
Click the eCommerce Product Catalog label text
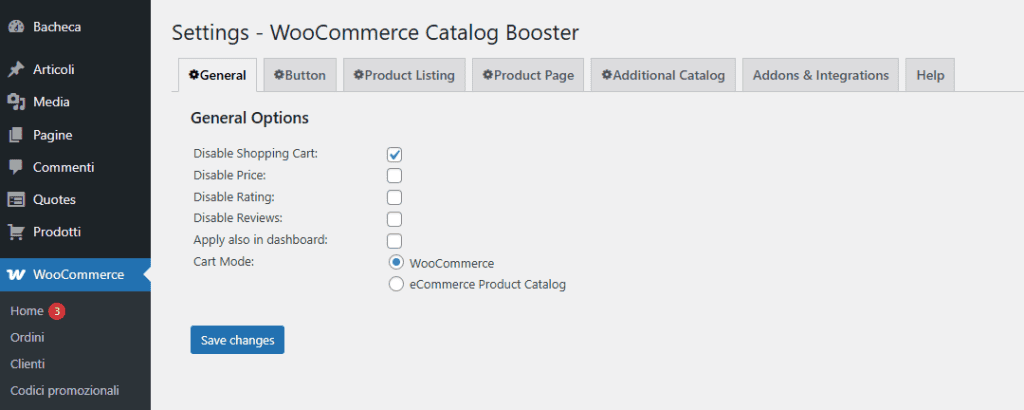click(x=487, y=285)
